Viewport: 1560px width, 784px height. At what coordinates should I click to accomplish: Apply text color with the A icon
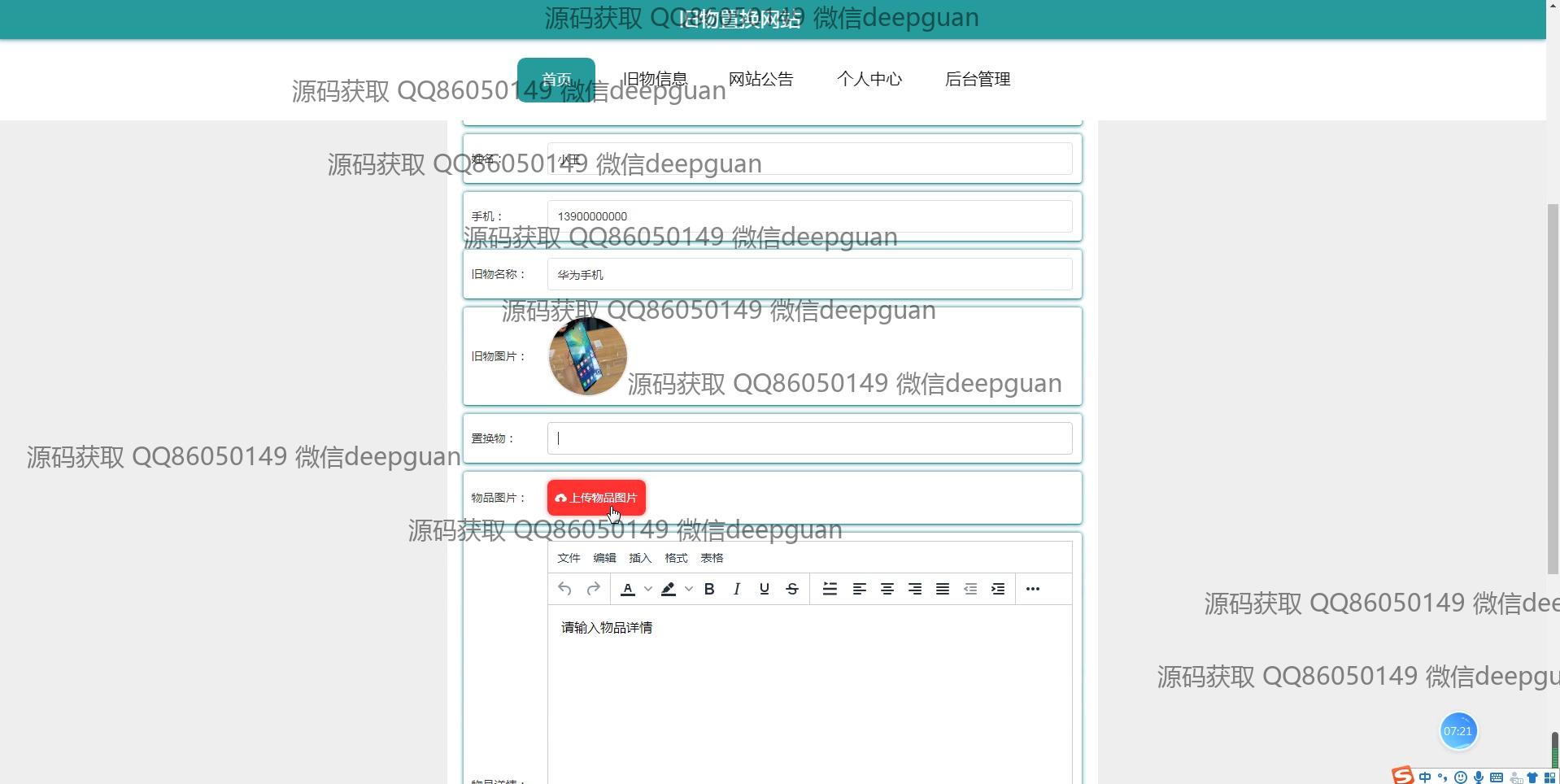[628, 589]
